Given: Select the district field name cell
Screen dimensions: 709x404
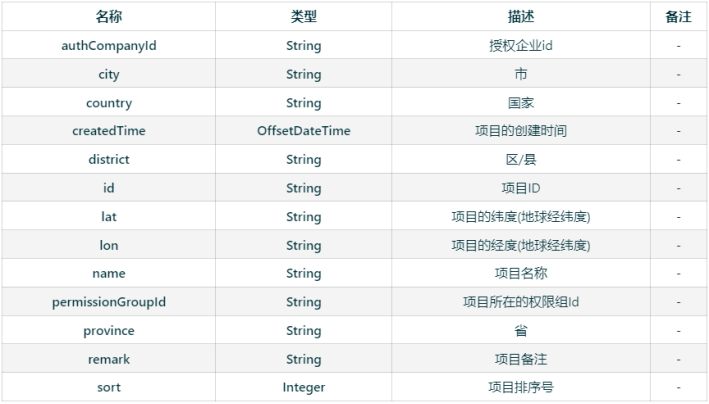Looking at the screenshot, I should (109, 160).
